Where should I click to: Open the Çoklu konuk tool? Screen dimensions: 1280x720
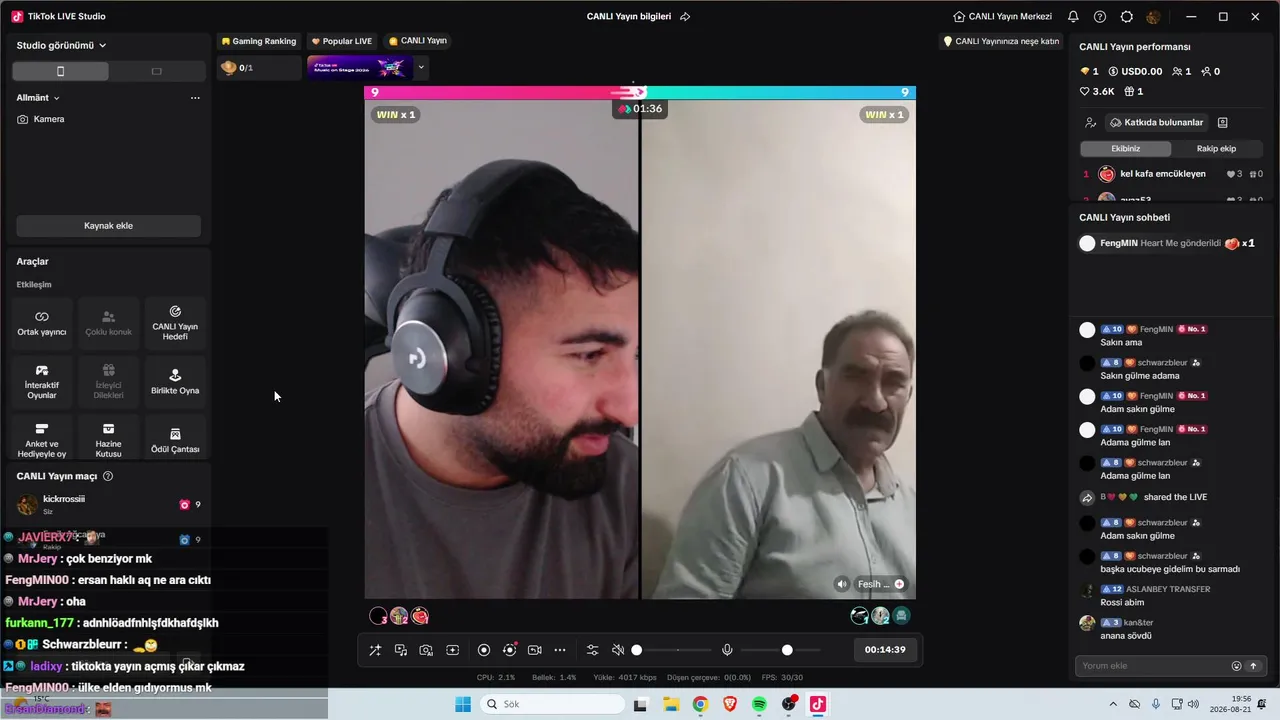pyautogui.click(x=108, y=323)
